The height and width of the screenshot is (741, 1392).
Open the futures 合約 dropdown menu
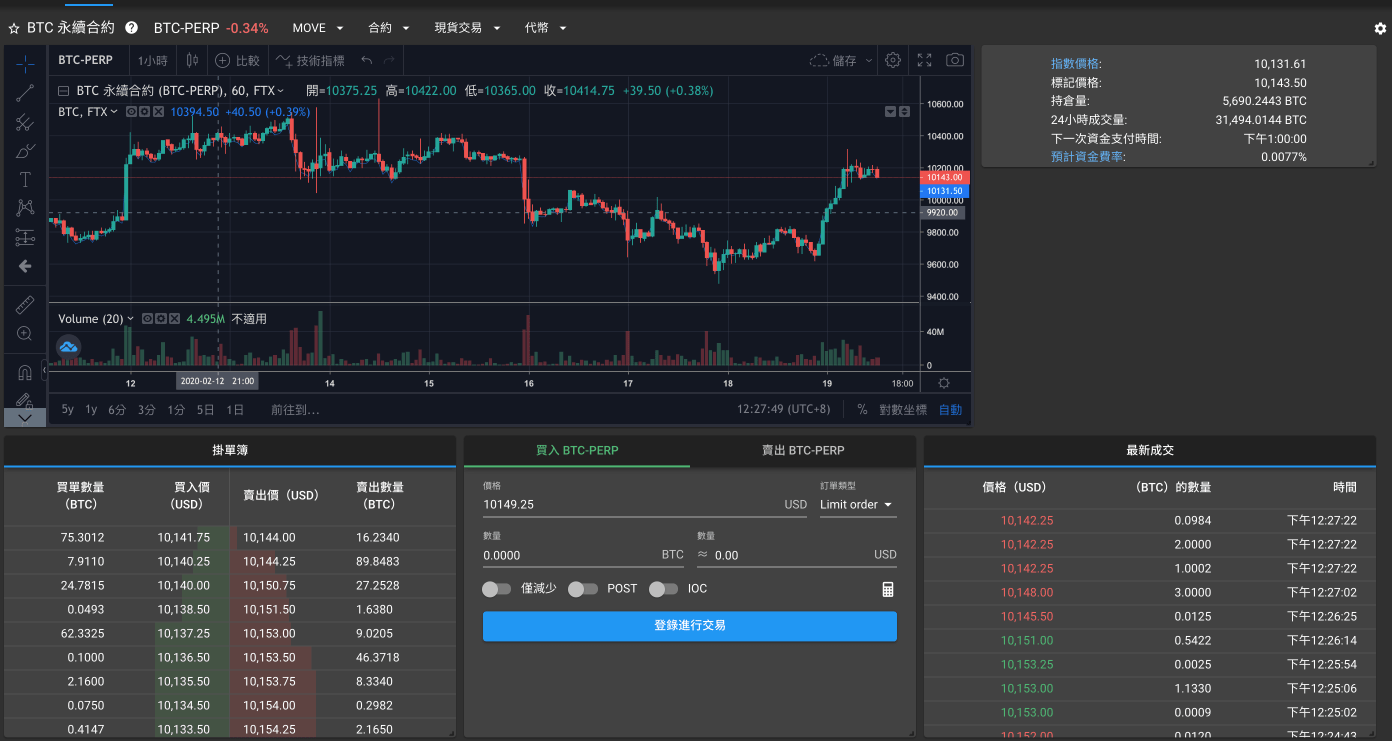click(x=387, y=28)
